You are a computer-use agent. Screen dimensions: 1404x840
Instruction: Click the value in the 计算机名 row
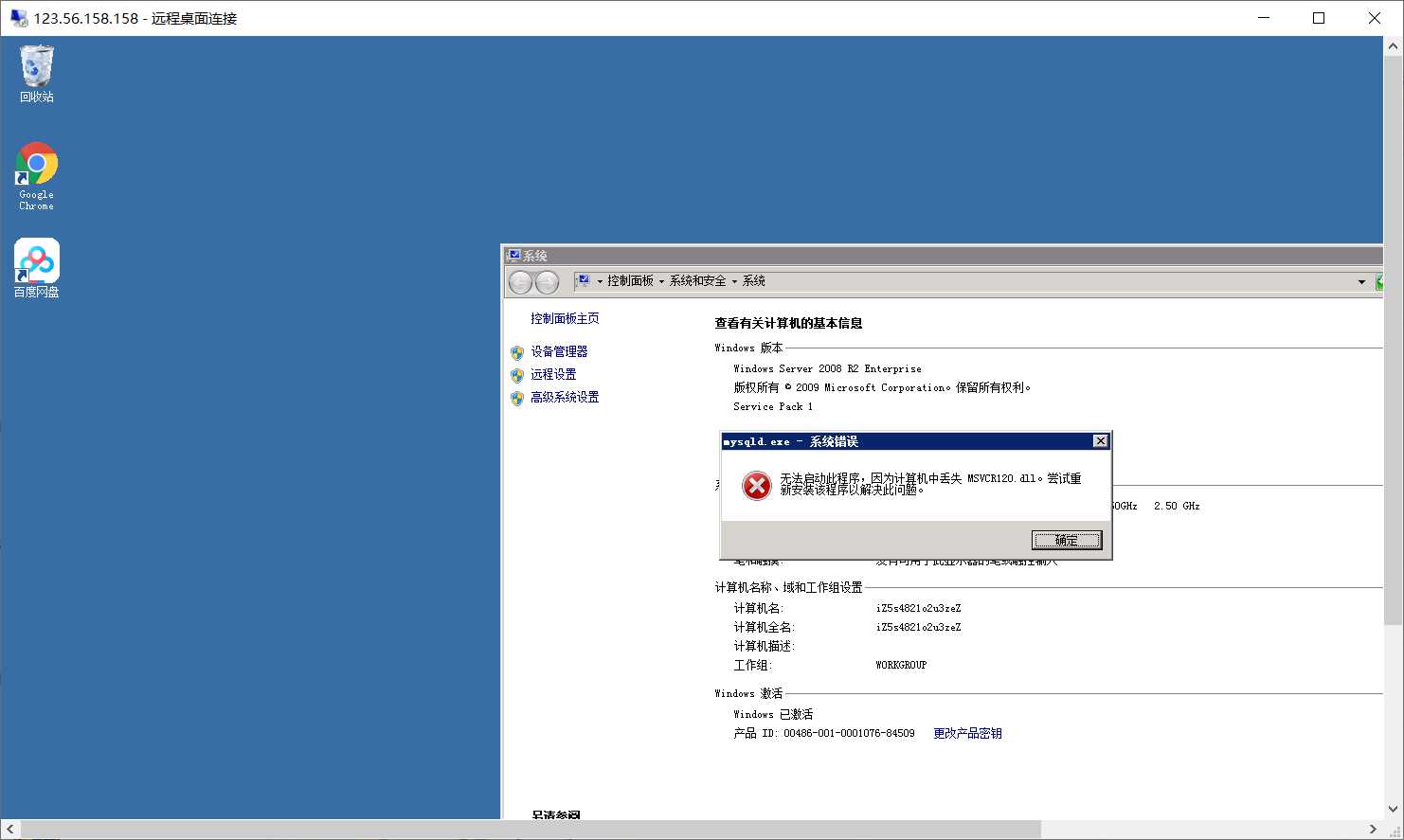pos(918,608)
